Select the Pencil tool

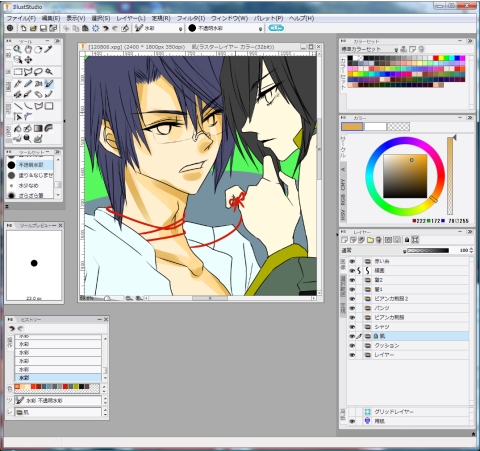[28, 84]
